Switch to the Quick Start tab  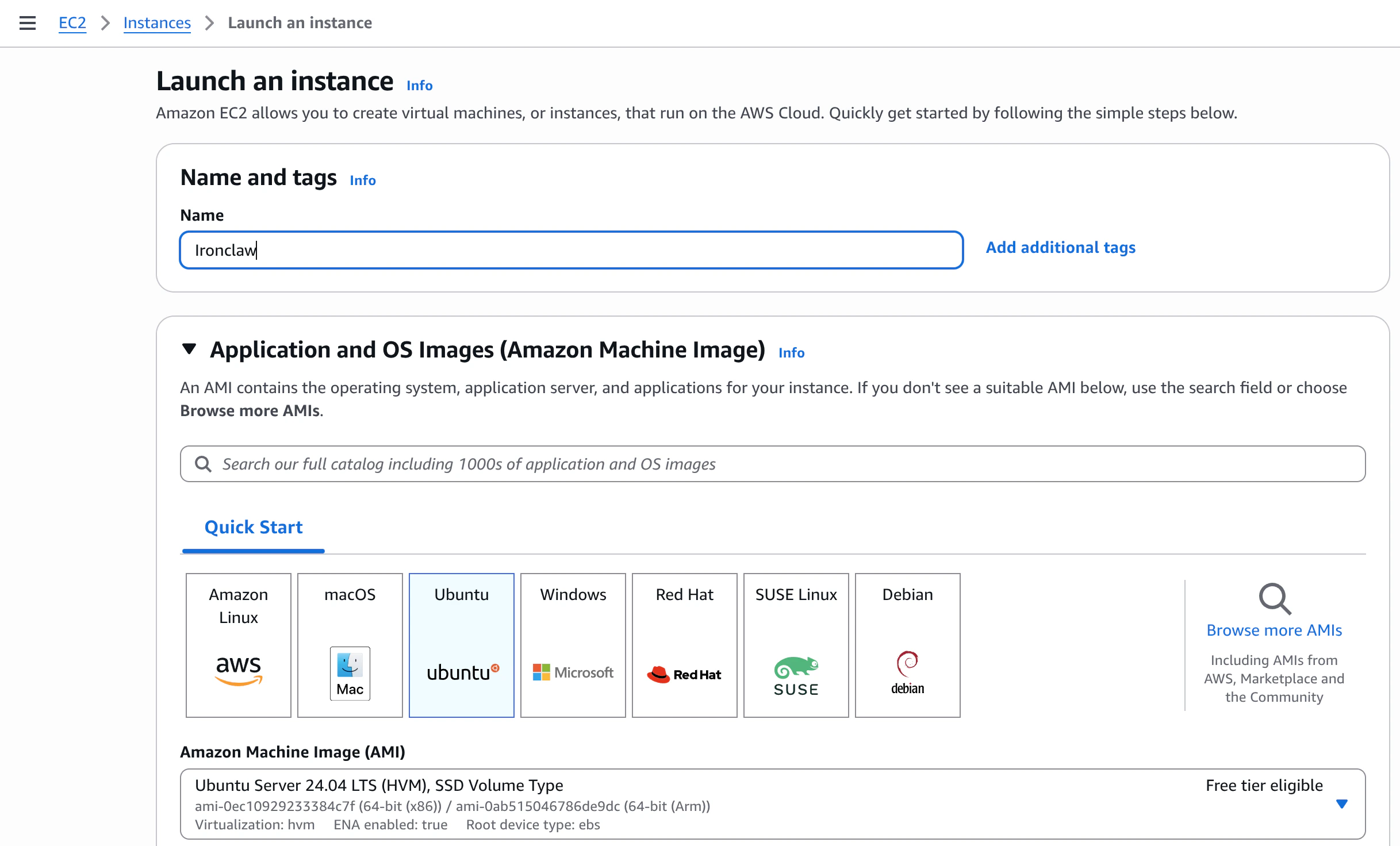pyautogui.click(x=253, y=527)
